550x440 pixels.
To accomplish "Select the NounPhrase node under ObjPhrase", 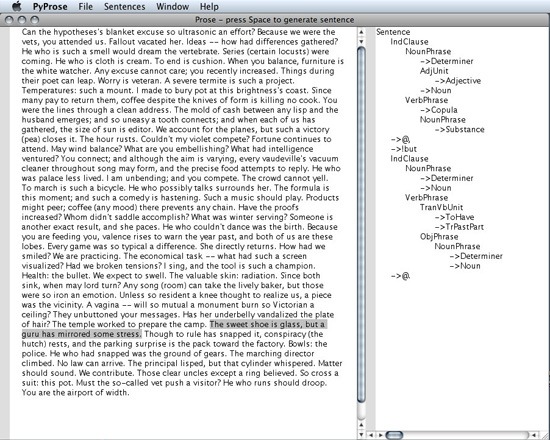I will [x=457, y=246].
